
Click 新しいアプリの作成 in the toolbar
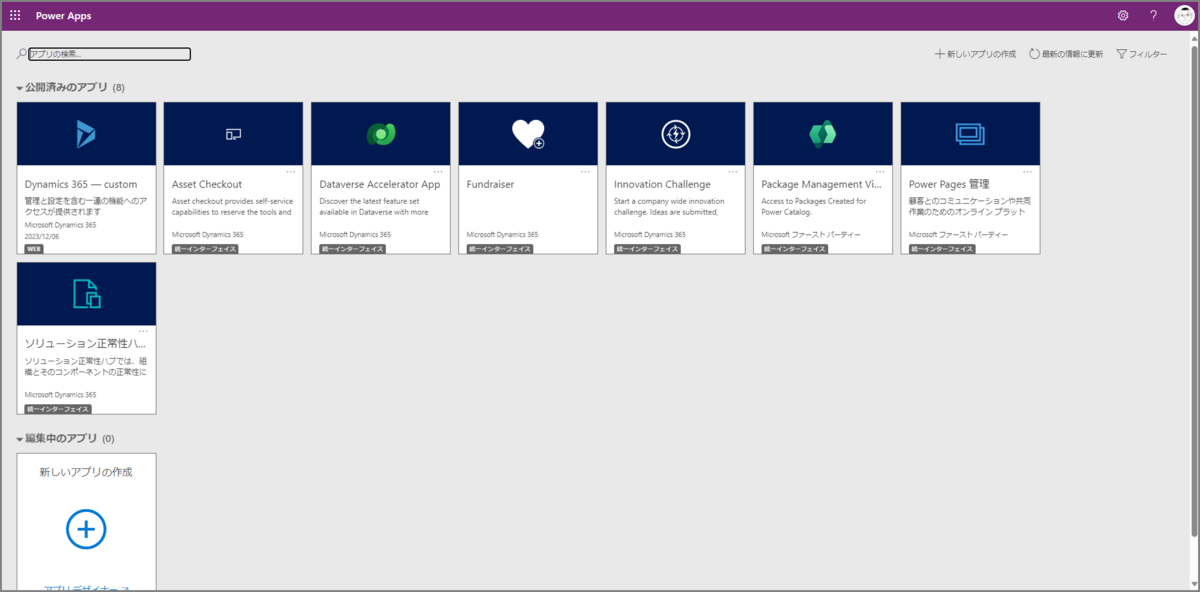tap(975, 54)
